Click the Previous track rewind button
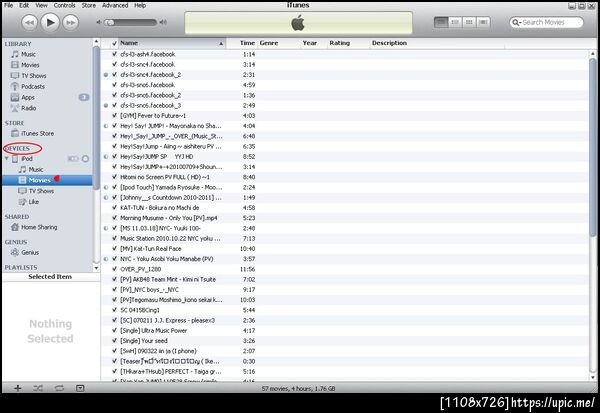600x413 pixels. [x=29, y=23]
